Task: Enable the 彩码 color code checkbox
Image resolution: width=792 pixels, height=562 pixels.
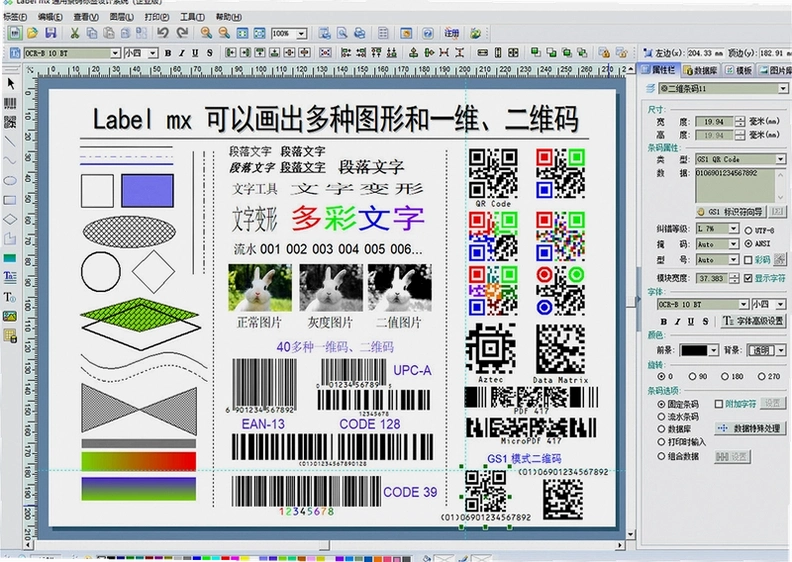Action: 749,260
